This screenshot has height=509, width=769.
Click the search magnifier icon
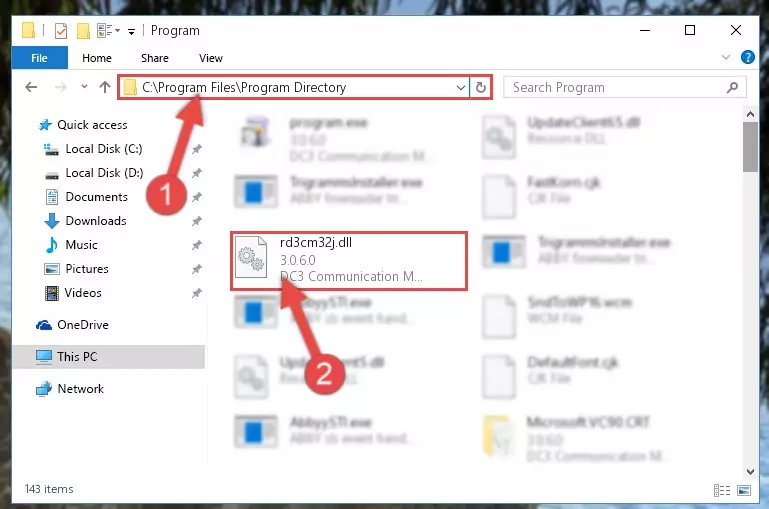[x=732, y=87]
